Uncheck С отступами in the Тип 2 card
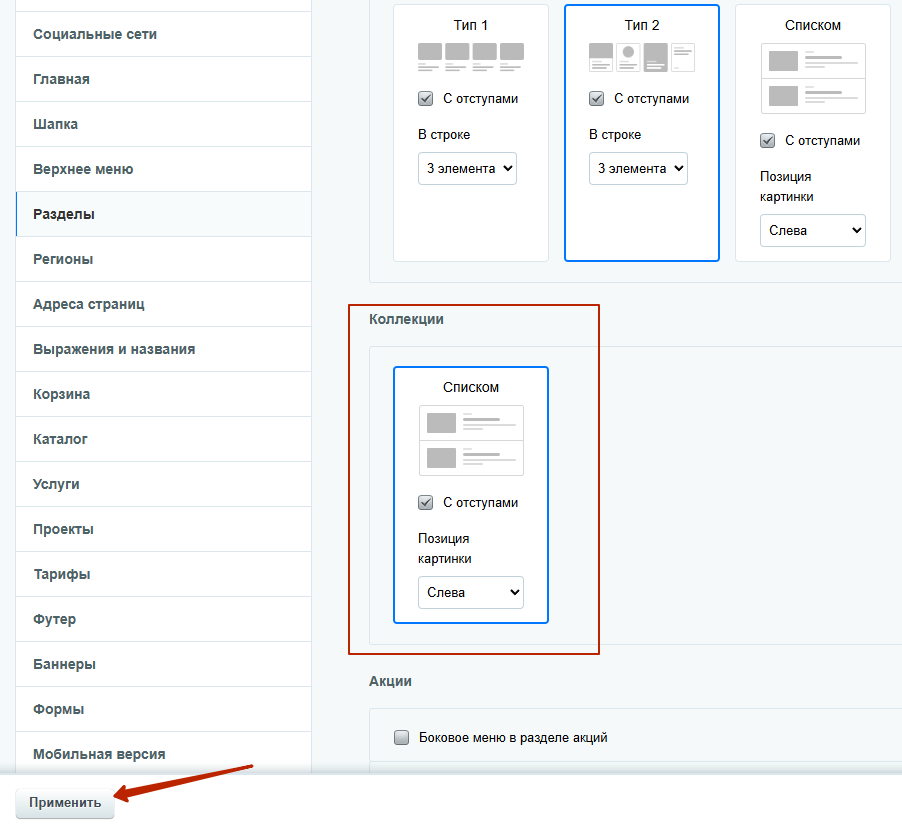This screenshot has width=902, height=826. [597, 99]
